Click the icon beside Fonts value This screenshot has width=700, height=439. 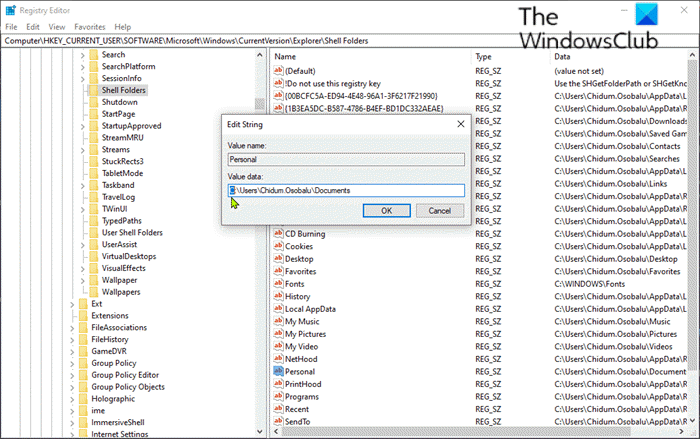(278, 284)
